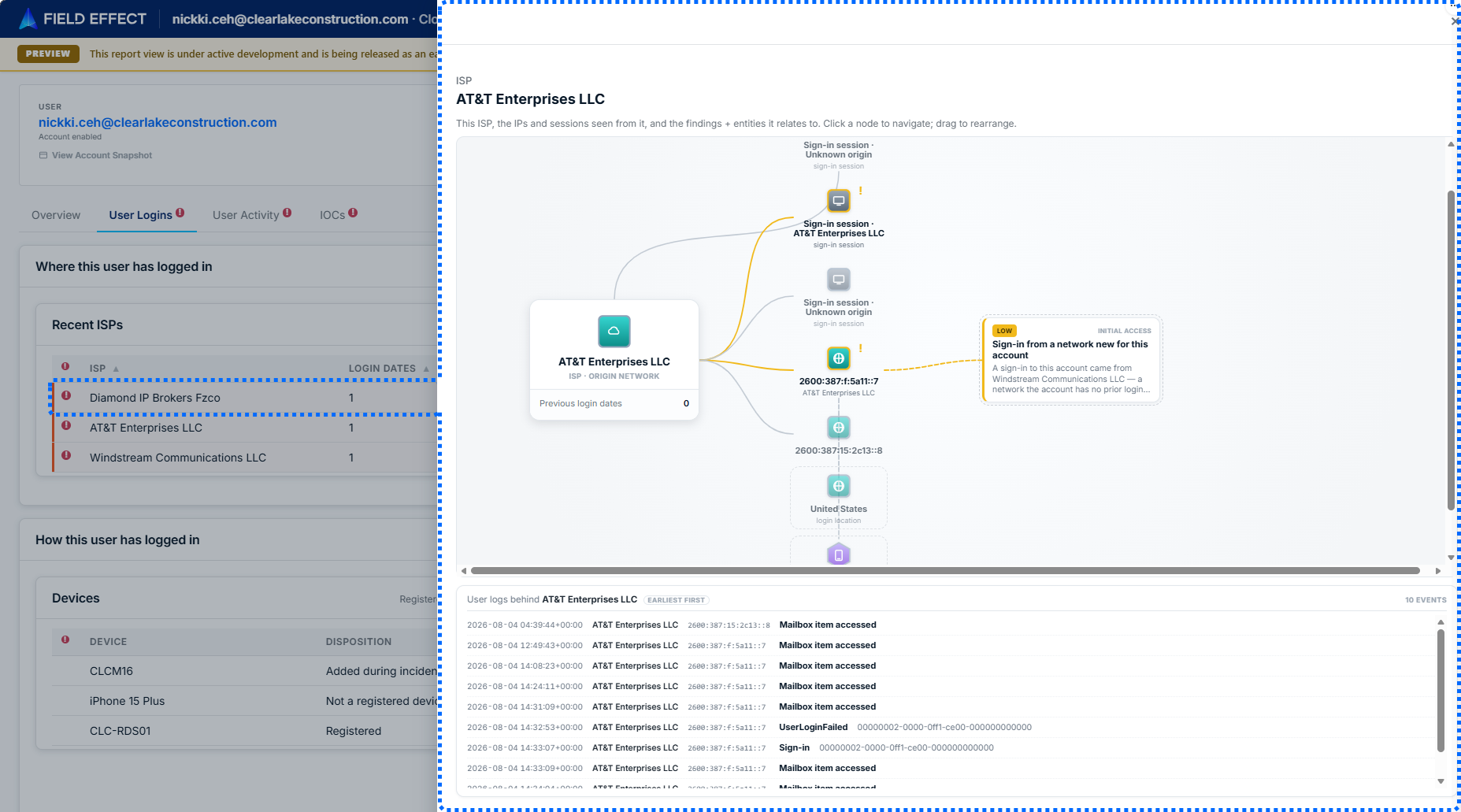Click the LOW severity badge

(x=1004, y=331)
